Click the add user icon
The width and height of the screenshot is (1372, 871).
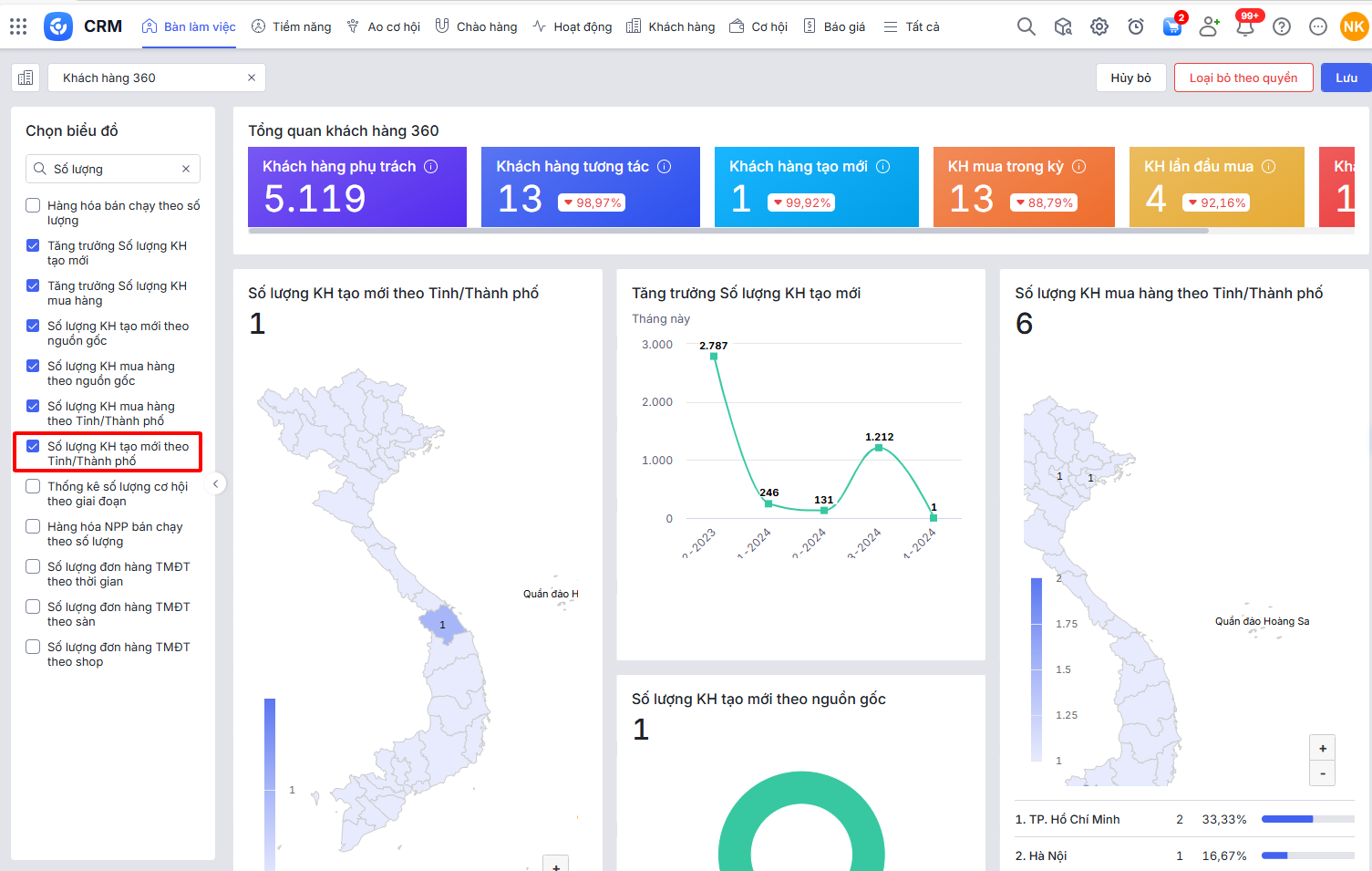(1209, 26)
